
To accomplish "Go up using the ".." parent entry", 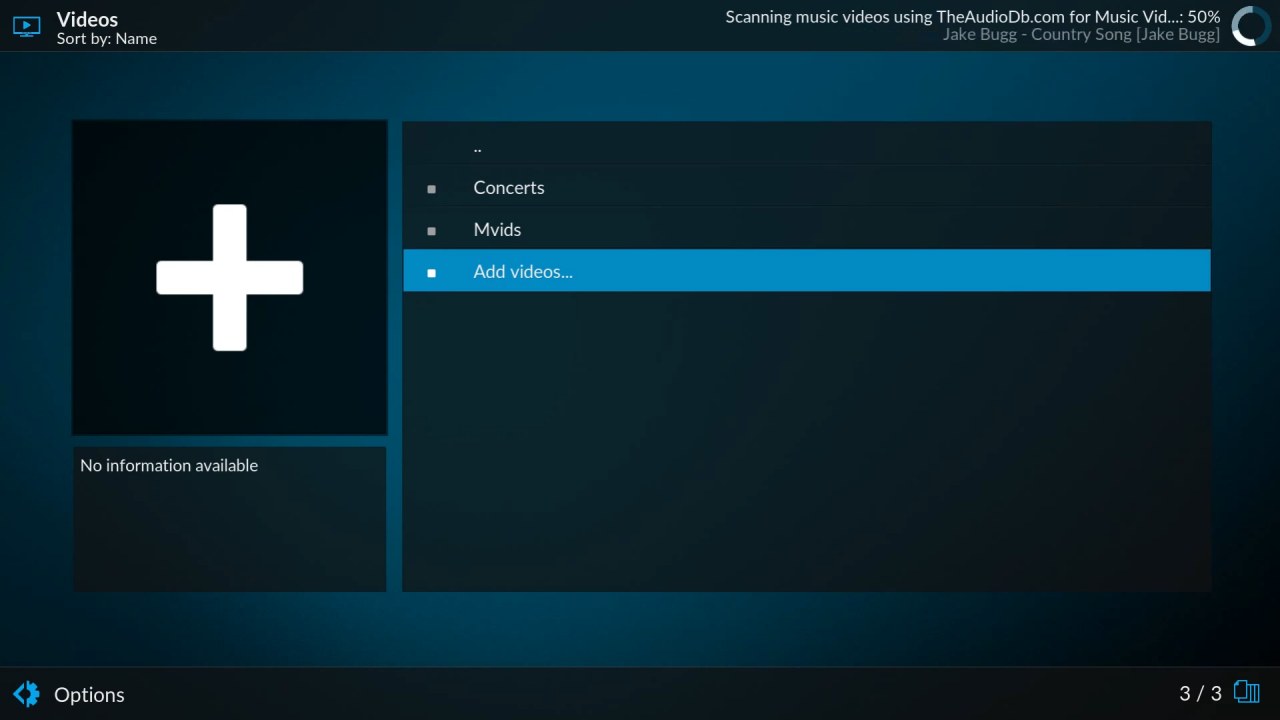I will click(478, 147).
